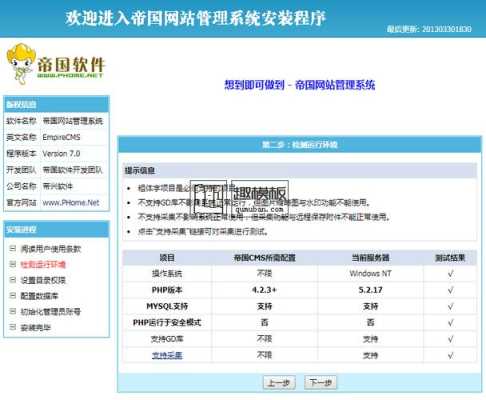486x400 pixels.
Task: Click the 安装进程 panel header
Action: 56,230
